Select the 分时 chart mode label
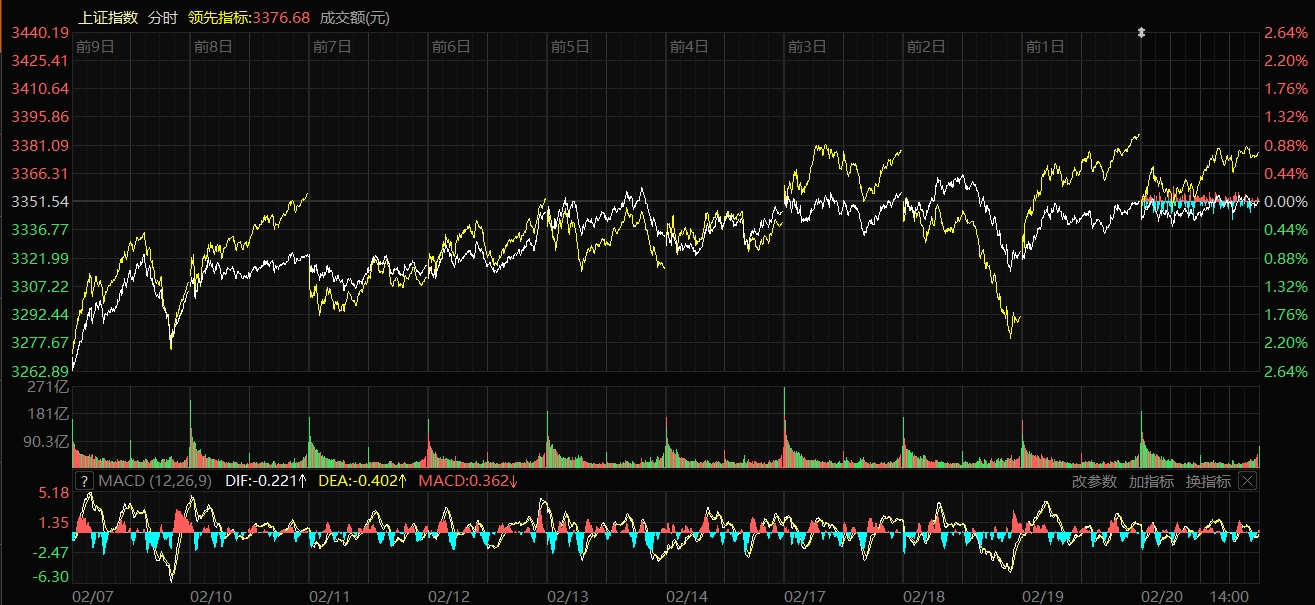This screenshot has height=605, width=1315. point(161,18)
